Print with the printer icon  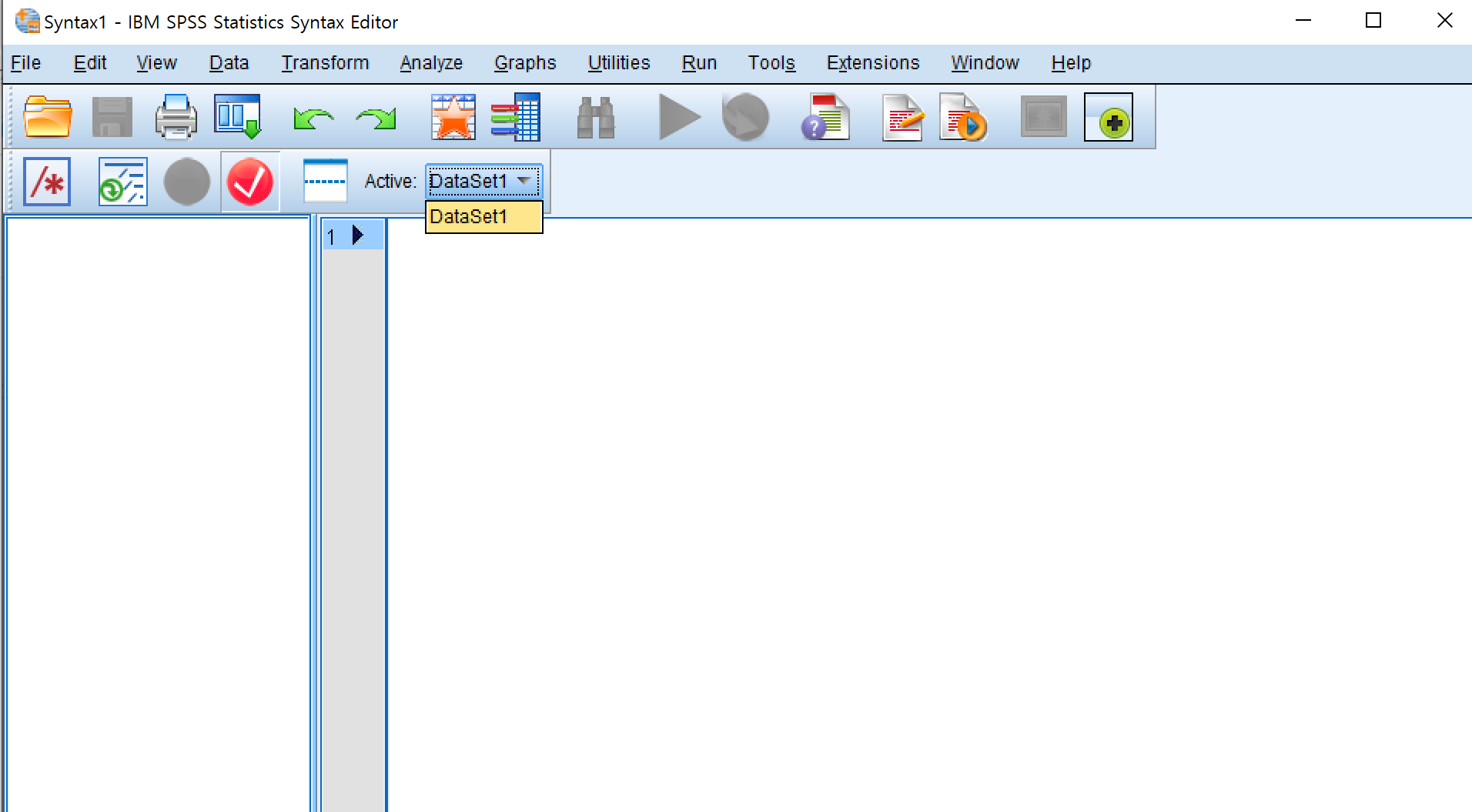coord(176,117)
